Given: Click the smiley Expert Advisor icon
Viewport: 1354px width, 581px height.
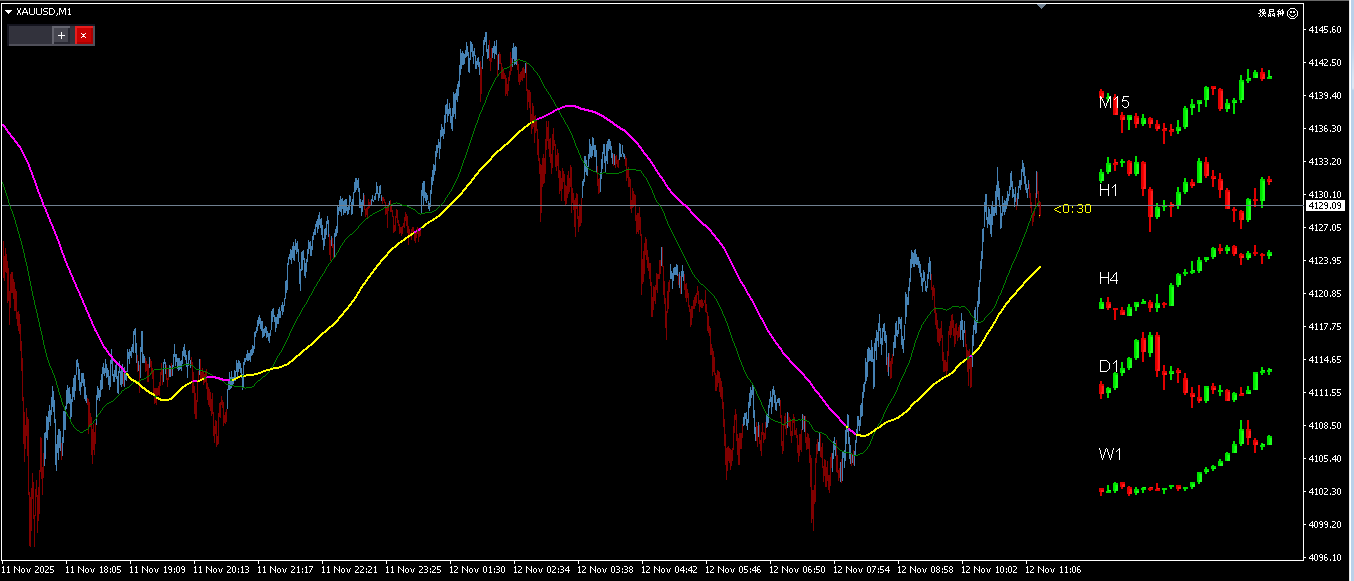Looking at the screenshot, I should 1292,13.
